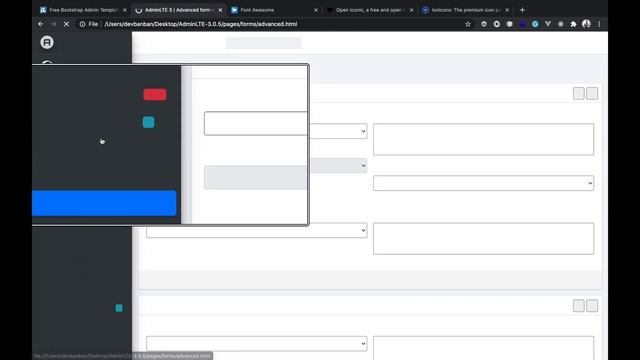Click the white cube extension icon
The width and height of the screenshot is (640, 360).
509,24
